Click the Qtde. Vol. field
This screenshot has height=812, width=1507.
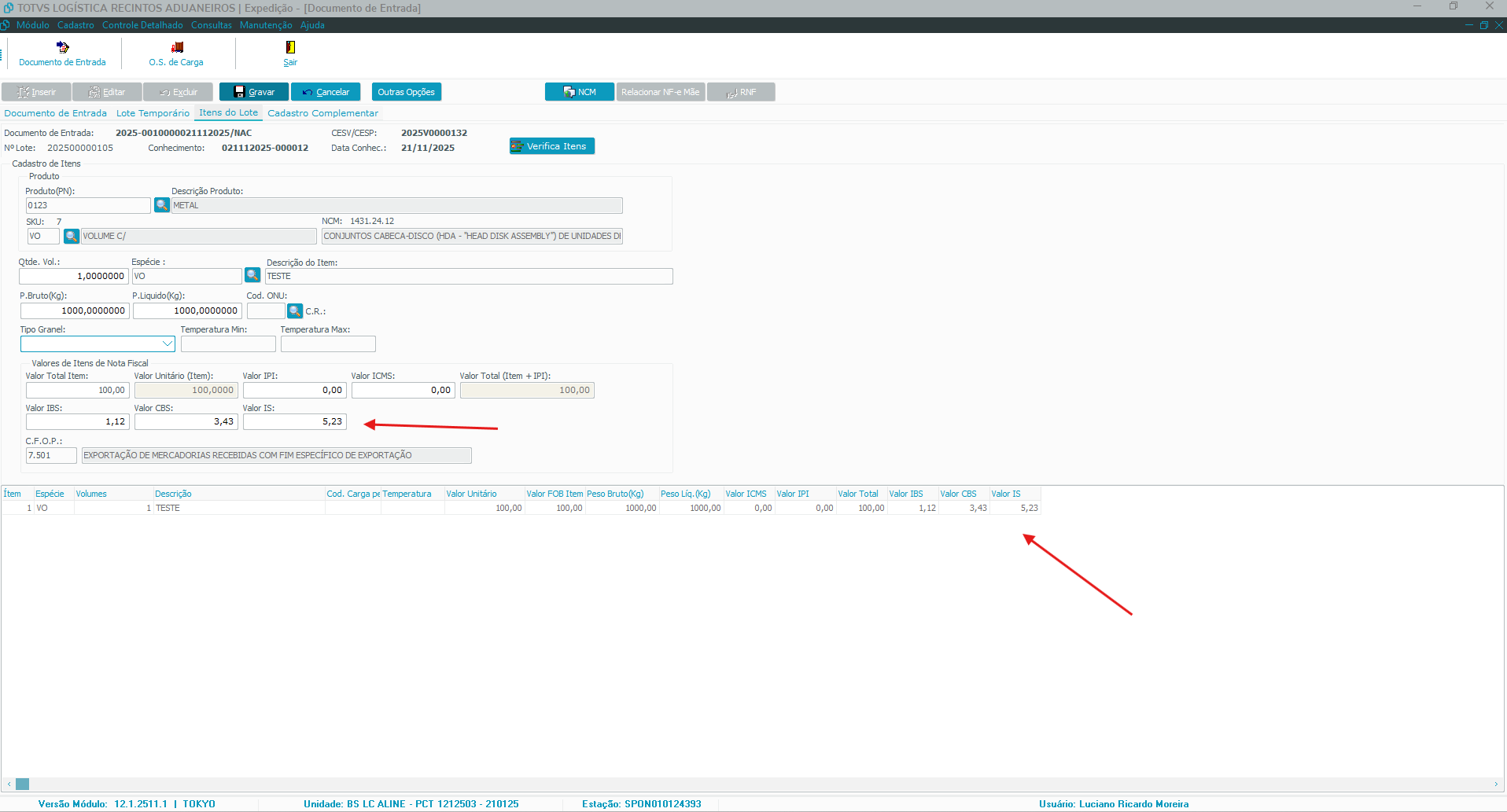click(x=73, y=276)
